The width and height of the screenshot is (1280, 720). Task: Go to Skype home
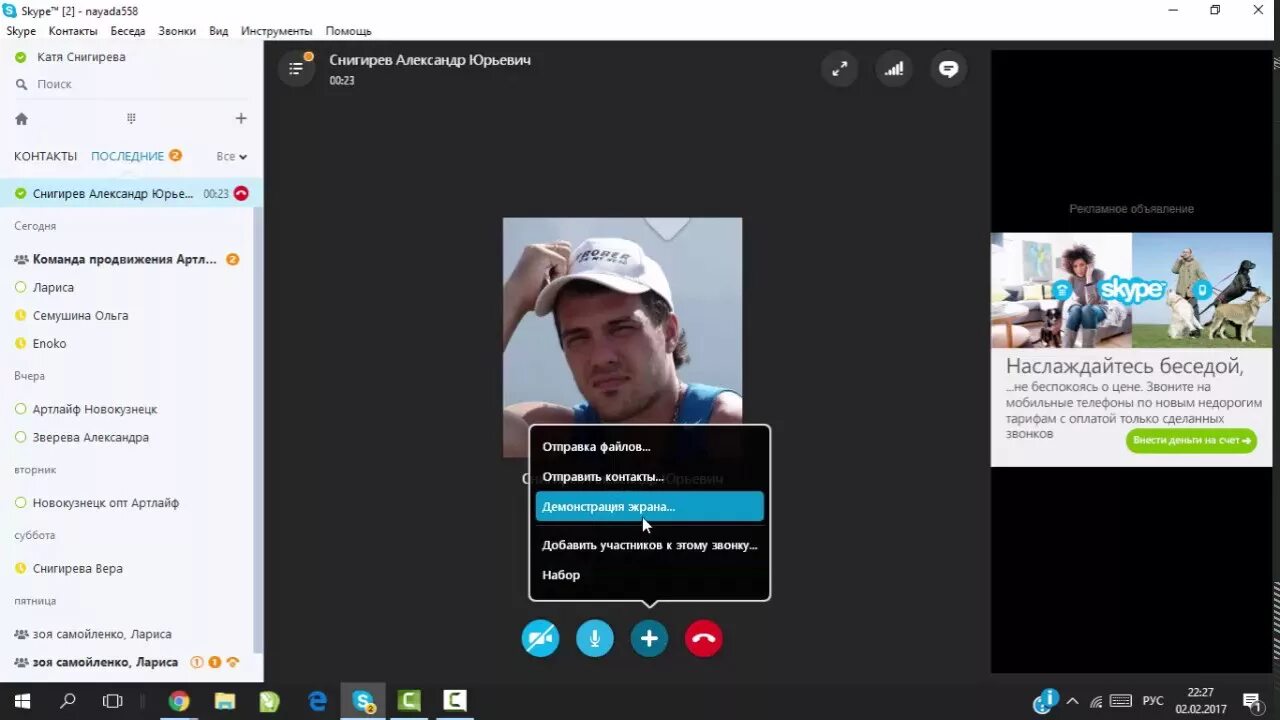click(21, 118)
